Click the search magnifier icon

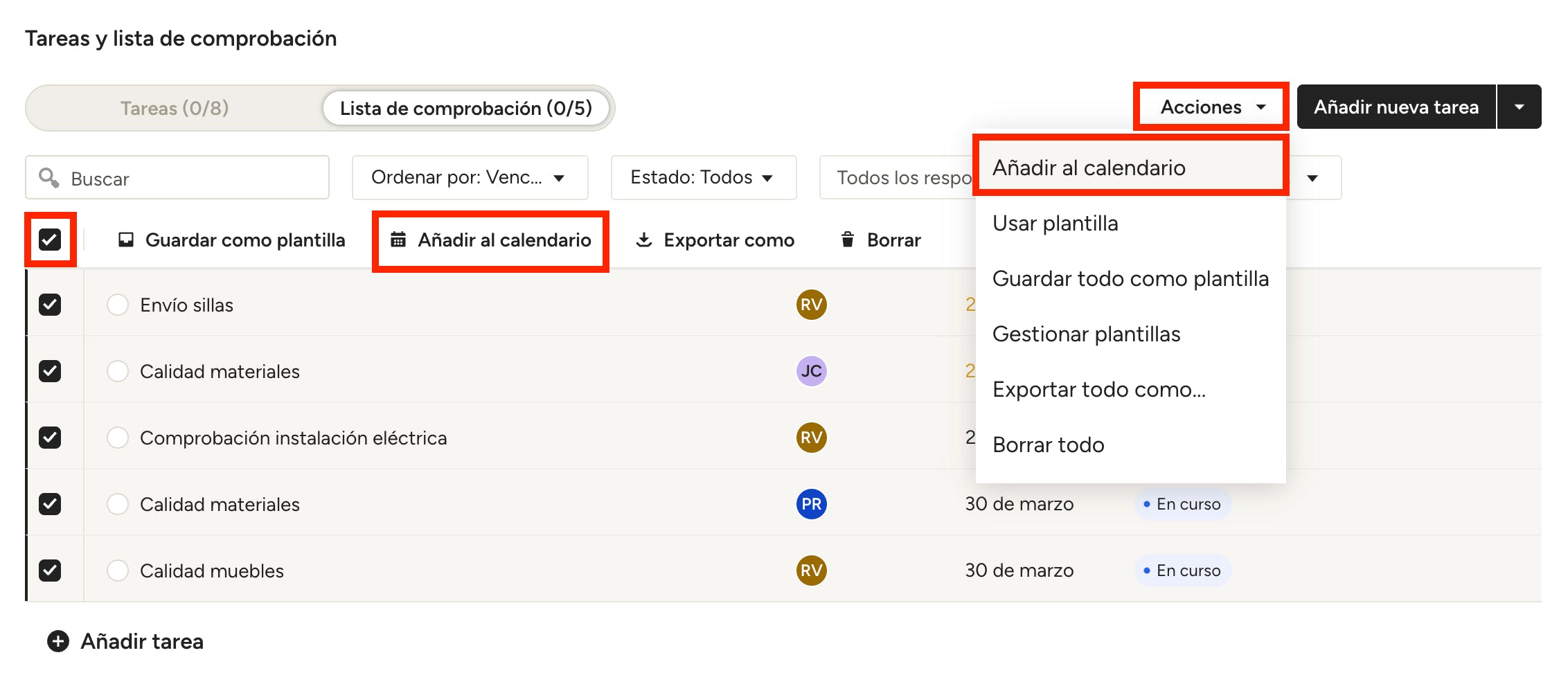pyautogui.click(x=48, y=178)
